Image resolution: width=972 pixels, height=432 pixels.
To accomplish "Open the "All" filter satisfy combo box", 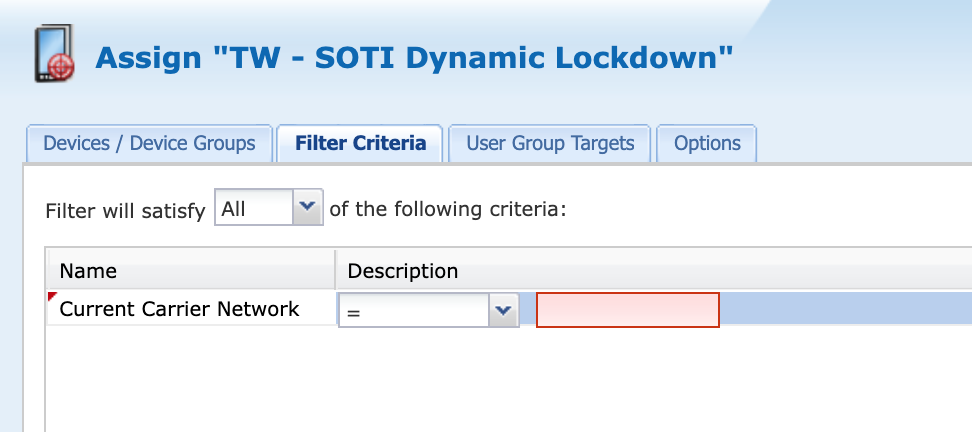I will pyautogui.click(x=255, y=209).
